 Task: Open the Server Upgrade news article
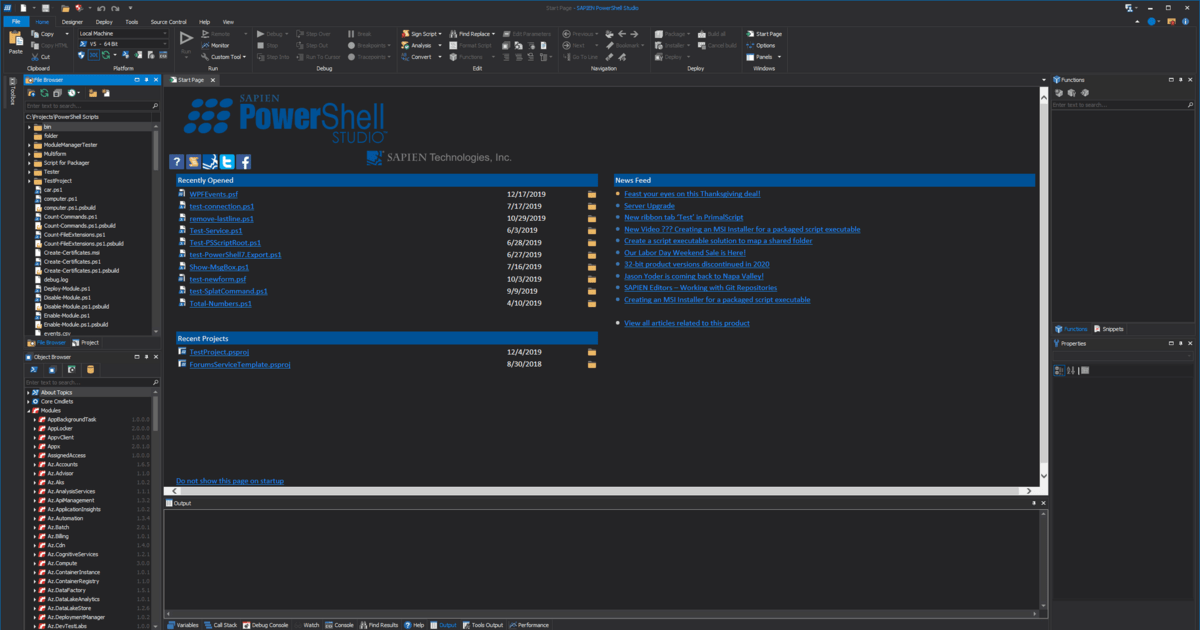click(x=651, y=205)
